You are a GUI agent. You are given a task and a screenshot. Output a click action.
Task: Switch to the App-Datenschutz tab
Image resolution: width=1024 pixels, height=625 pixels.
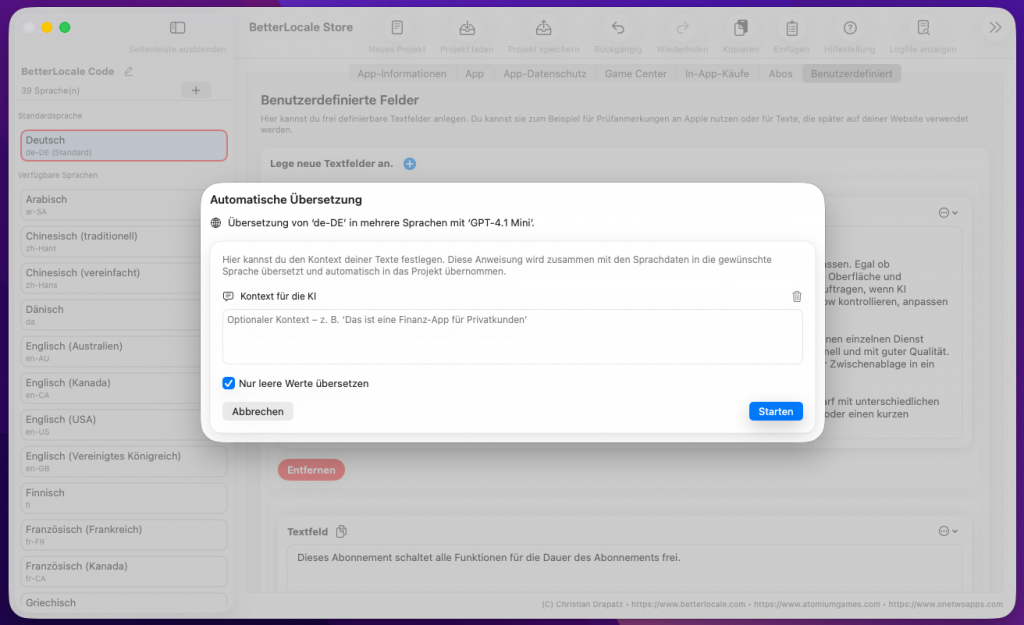pos(545,73)
